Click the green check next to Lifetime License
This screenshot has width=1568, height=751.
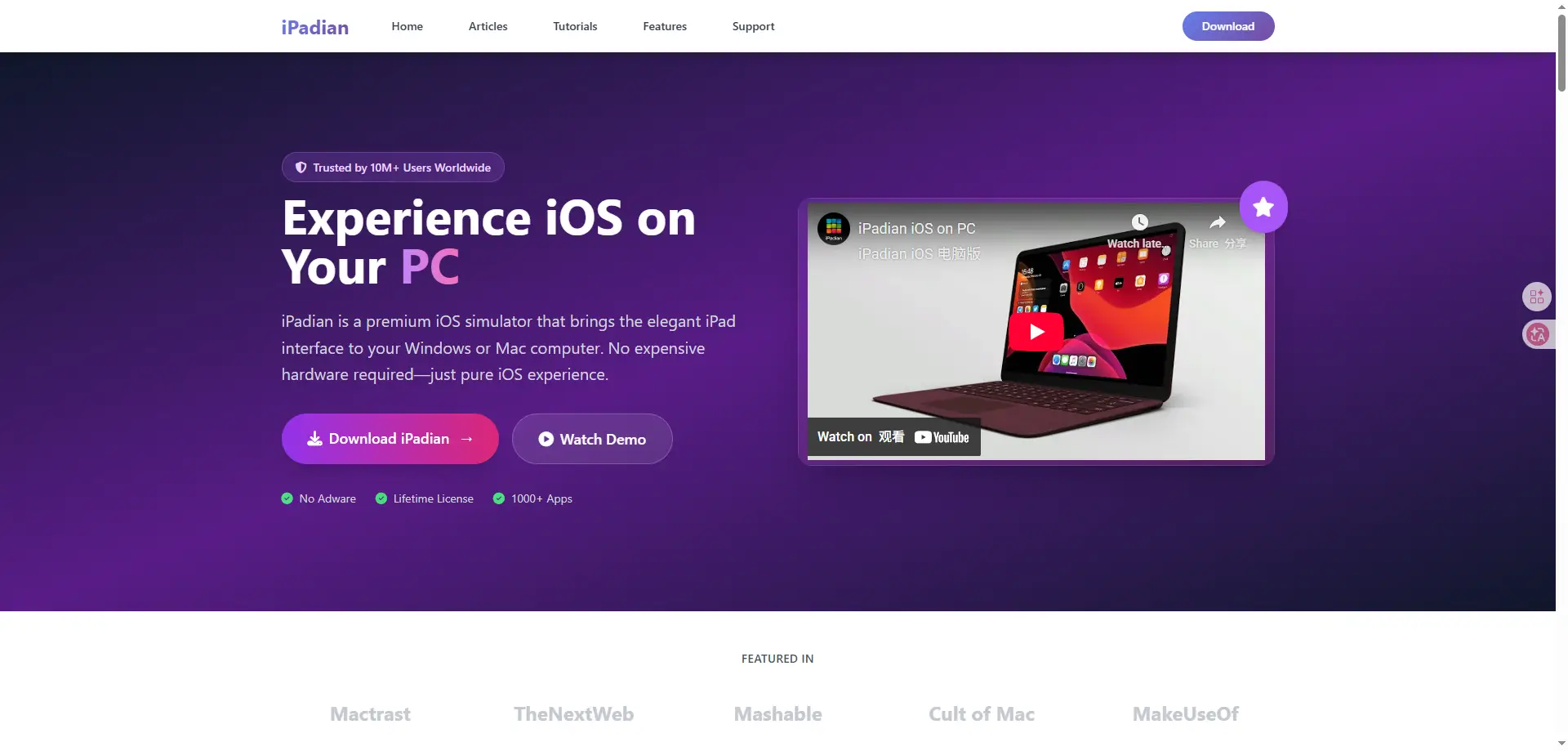pos(381,498)
